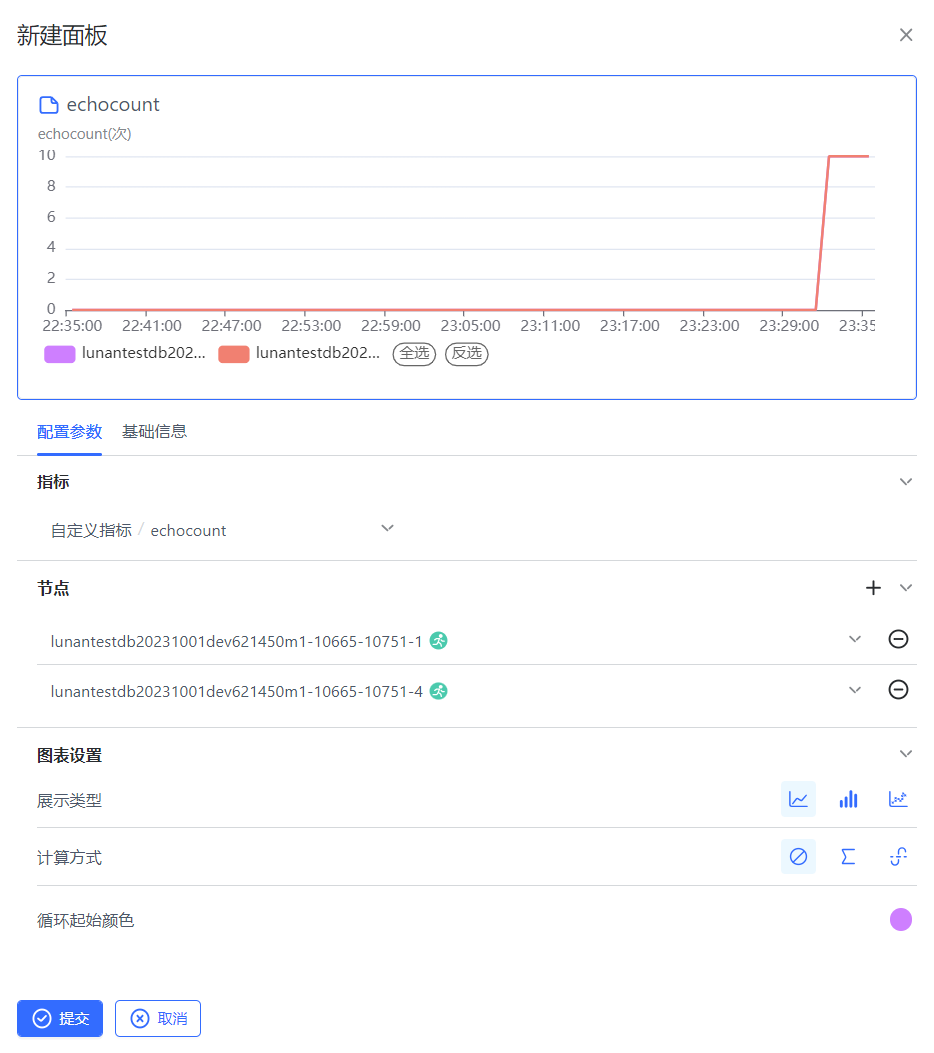Expand dropdown for node 10751-1
This screenshot has width=934, height=1053.
click(854, 639)
